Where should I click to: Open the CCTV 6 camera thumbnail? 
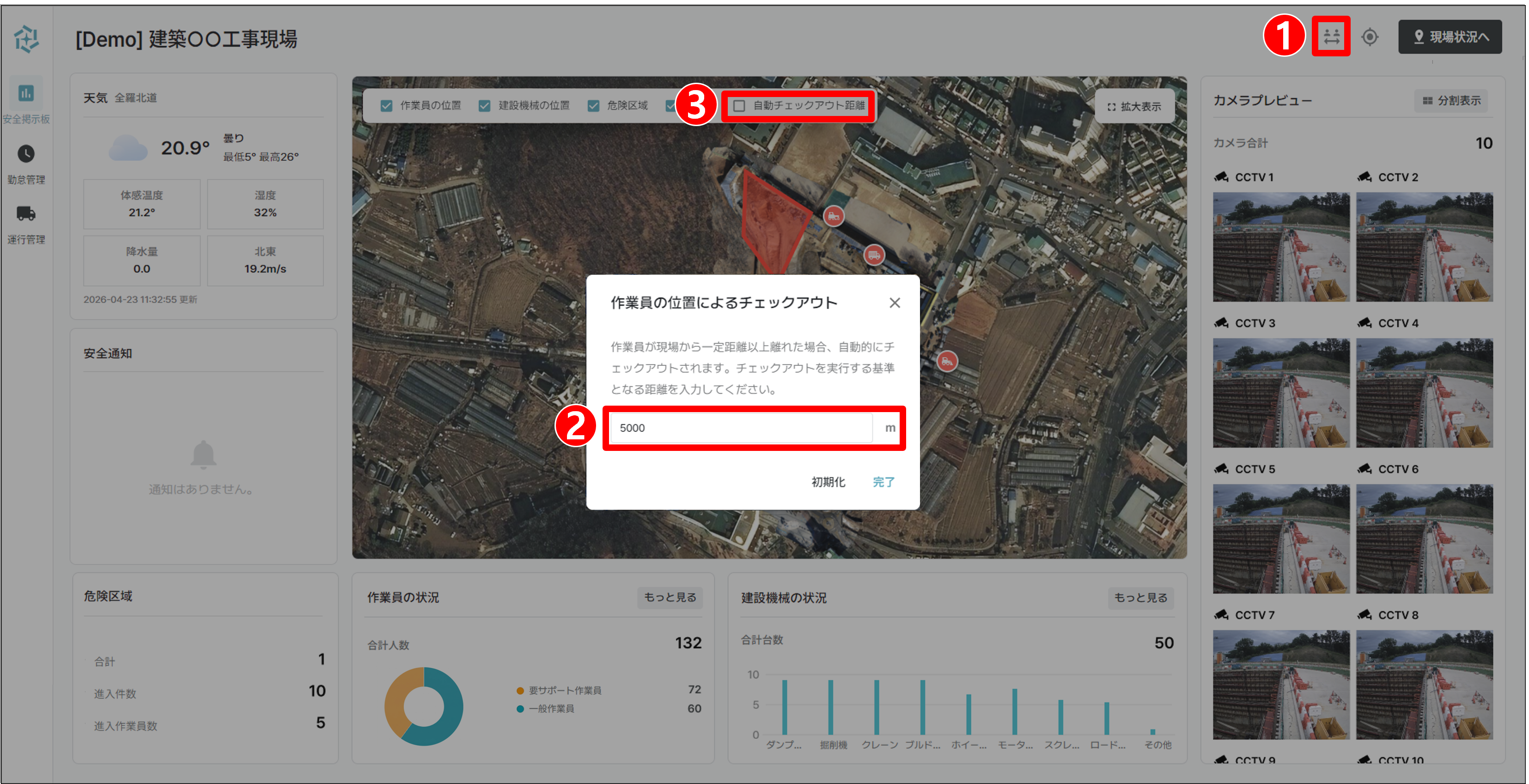pos(1424,539)
